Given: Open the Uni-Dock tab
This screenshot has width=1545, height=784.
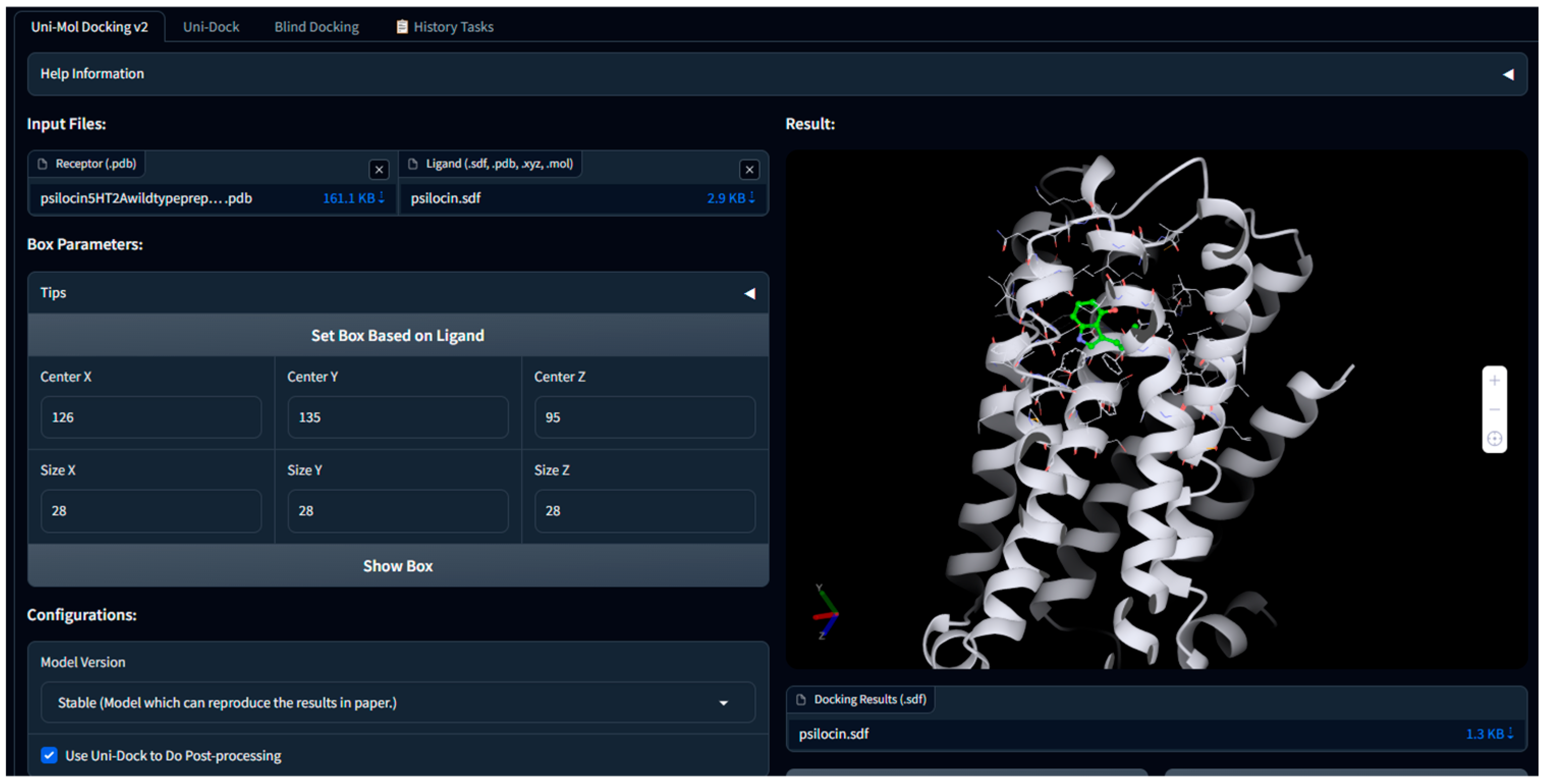Looking at the screenshot, I should coord(211,27).
